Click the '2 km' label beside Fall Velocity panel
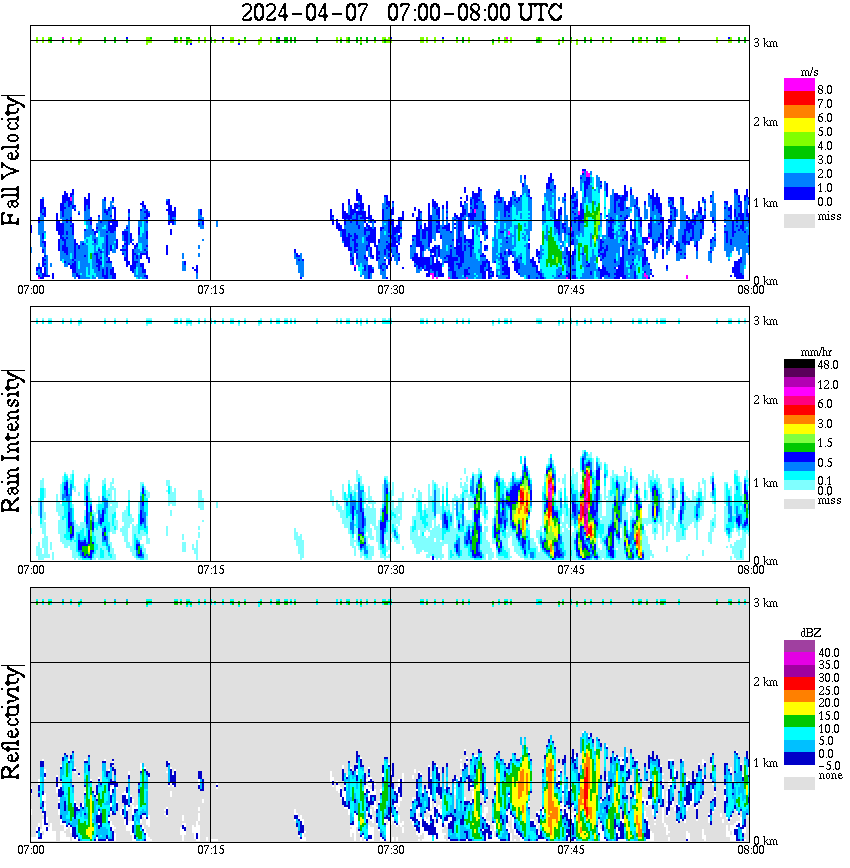This screenshot has width=850, height=868. (x=765, y=122)
